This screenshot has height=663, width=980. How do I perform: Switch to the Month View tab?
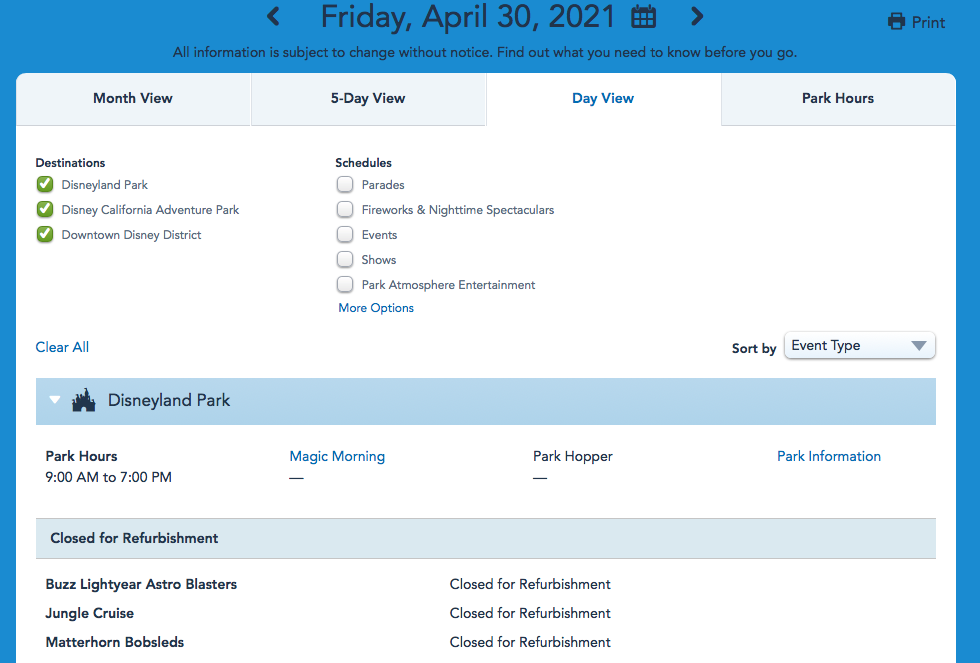(133, 98)
